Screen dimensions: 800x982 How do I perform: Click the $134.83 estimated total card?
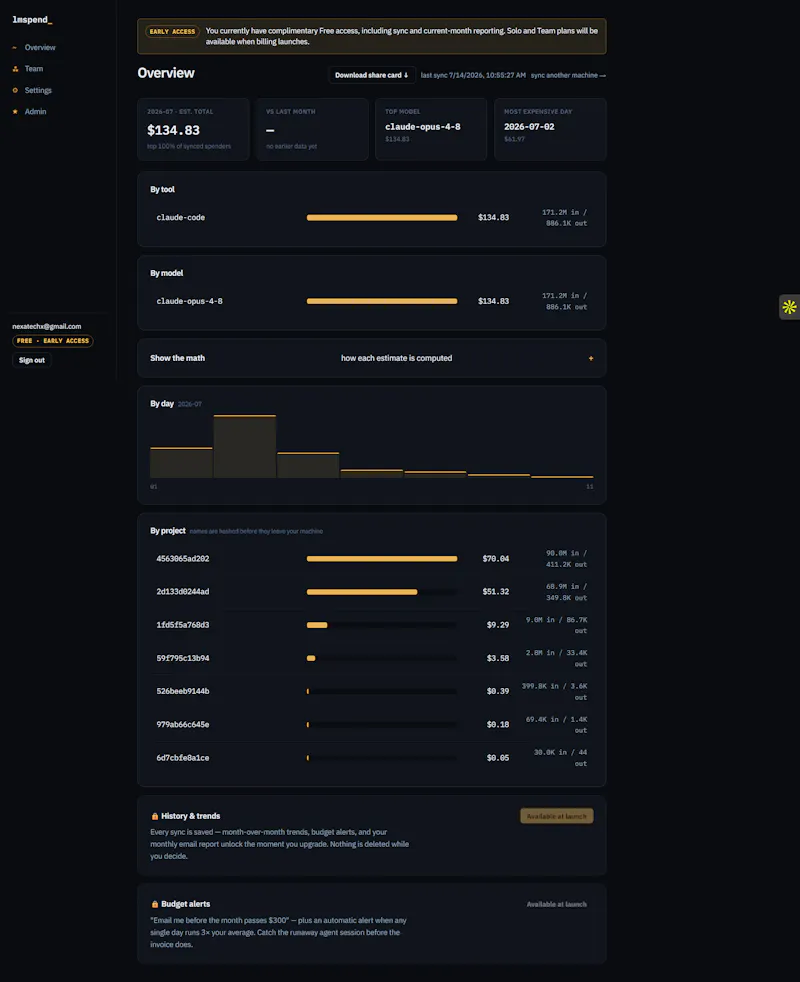[194, 129]
